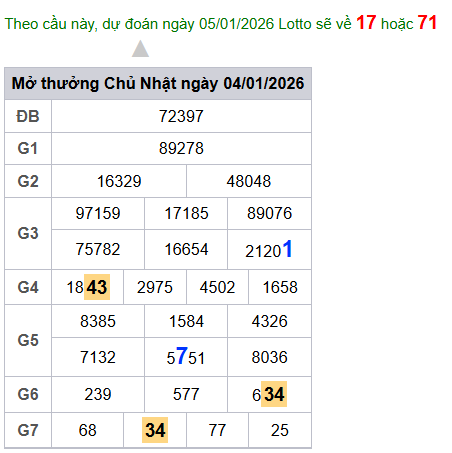Click the header Mở thưởng Chủ Nhật ngày 04/01/2026
This screenshot has width=452, height=453.
(x=158, y=83)
